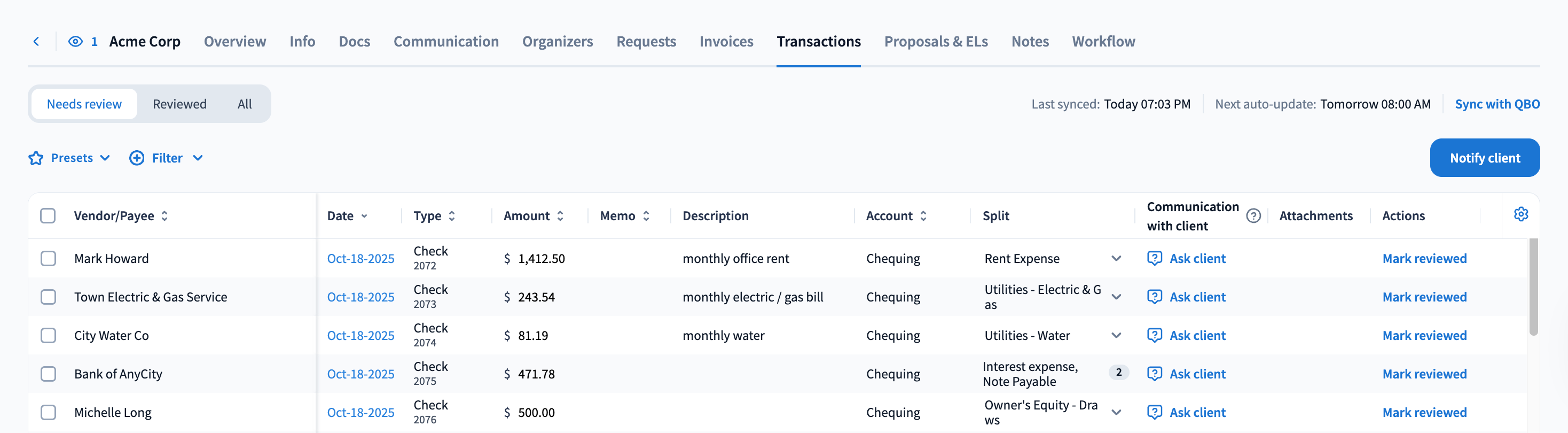This screenshot has width=1568, height=433.
Task: Check the Michelle Long row checkbox
Action: 48,412
